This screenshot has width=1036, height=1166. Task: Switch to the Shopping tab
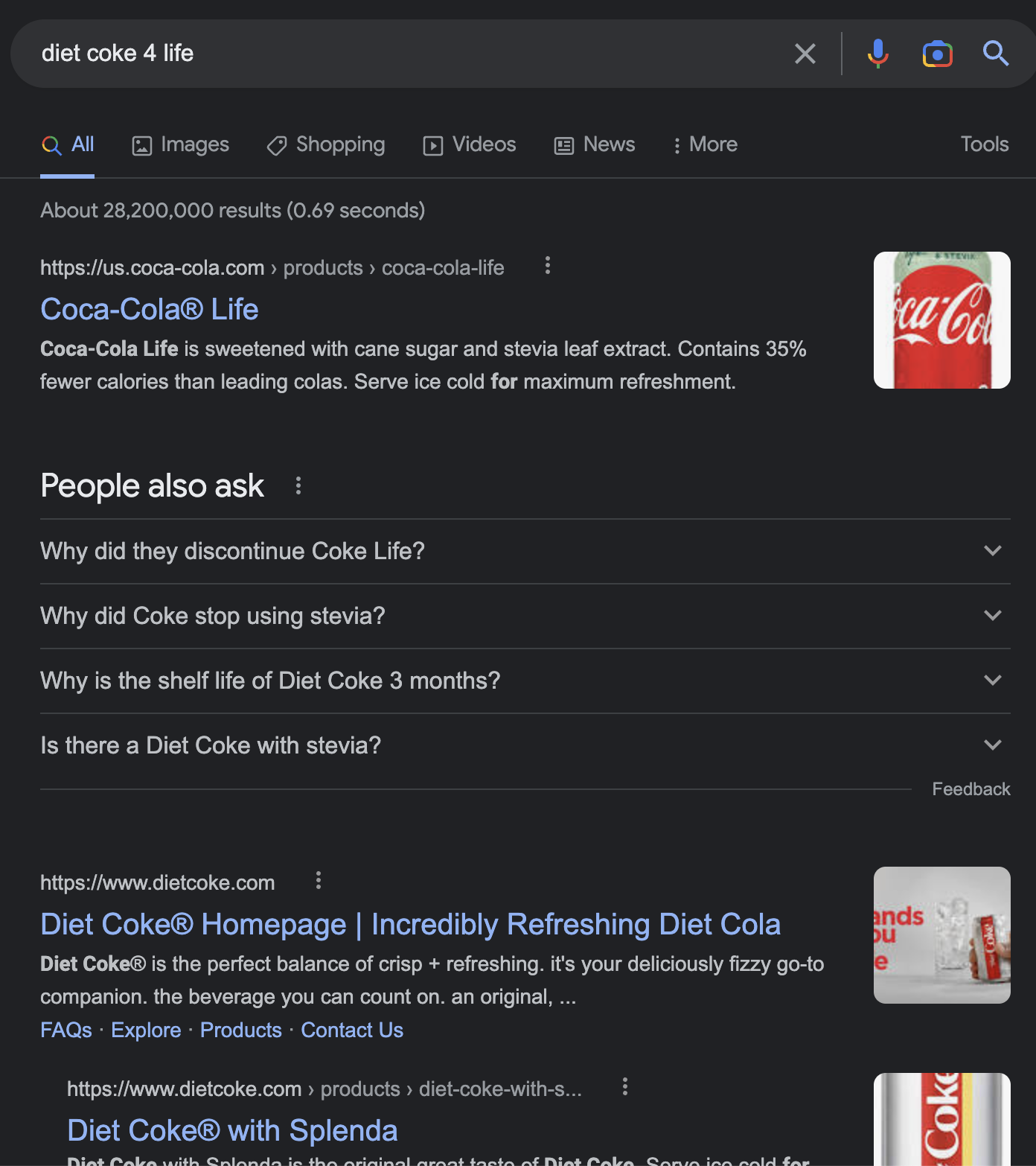click(x=326, y=144)
